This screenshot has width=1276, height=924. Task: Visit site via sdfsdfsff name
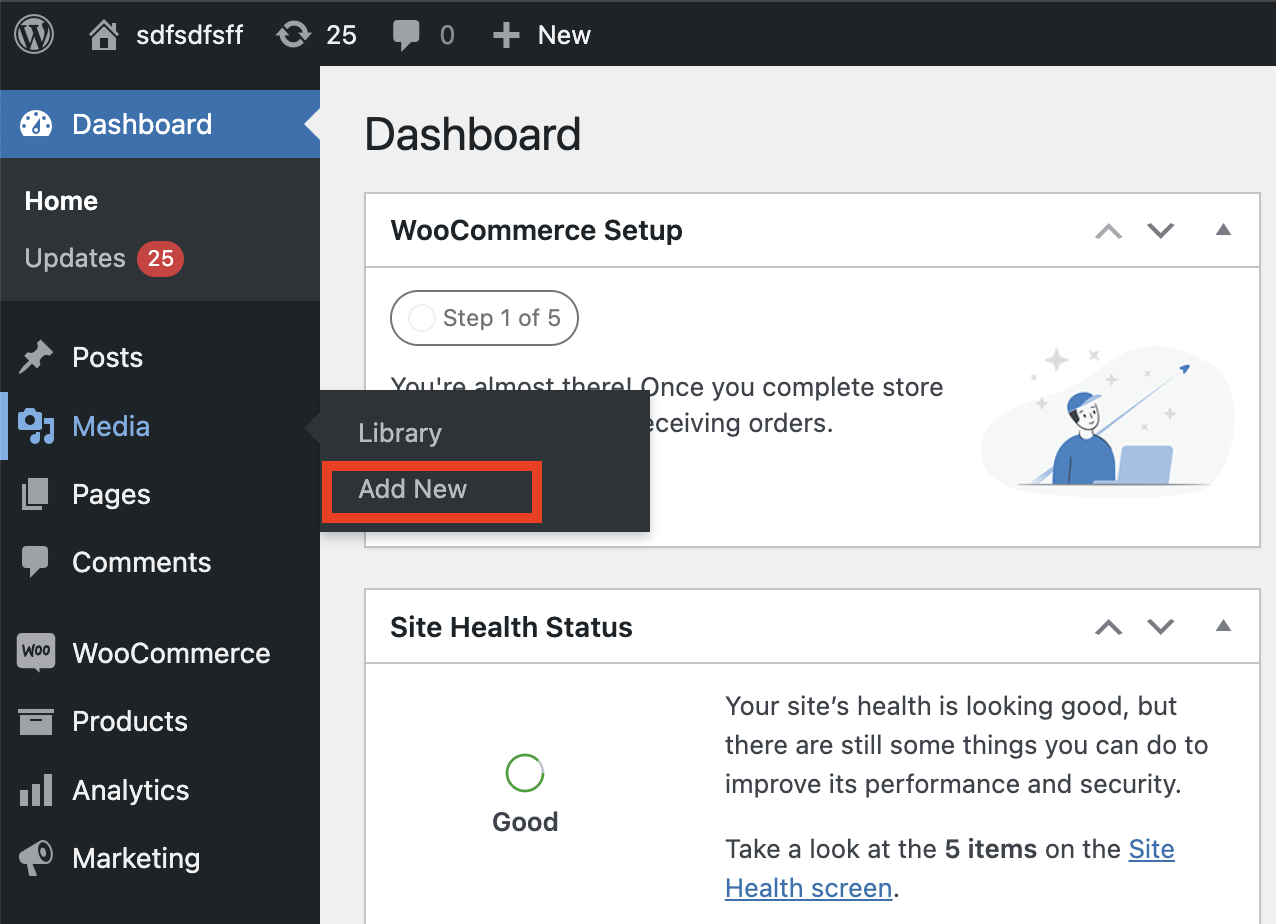(190, 35)
